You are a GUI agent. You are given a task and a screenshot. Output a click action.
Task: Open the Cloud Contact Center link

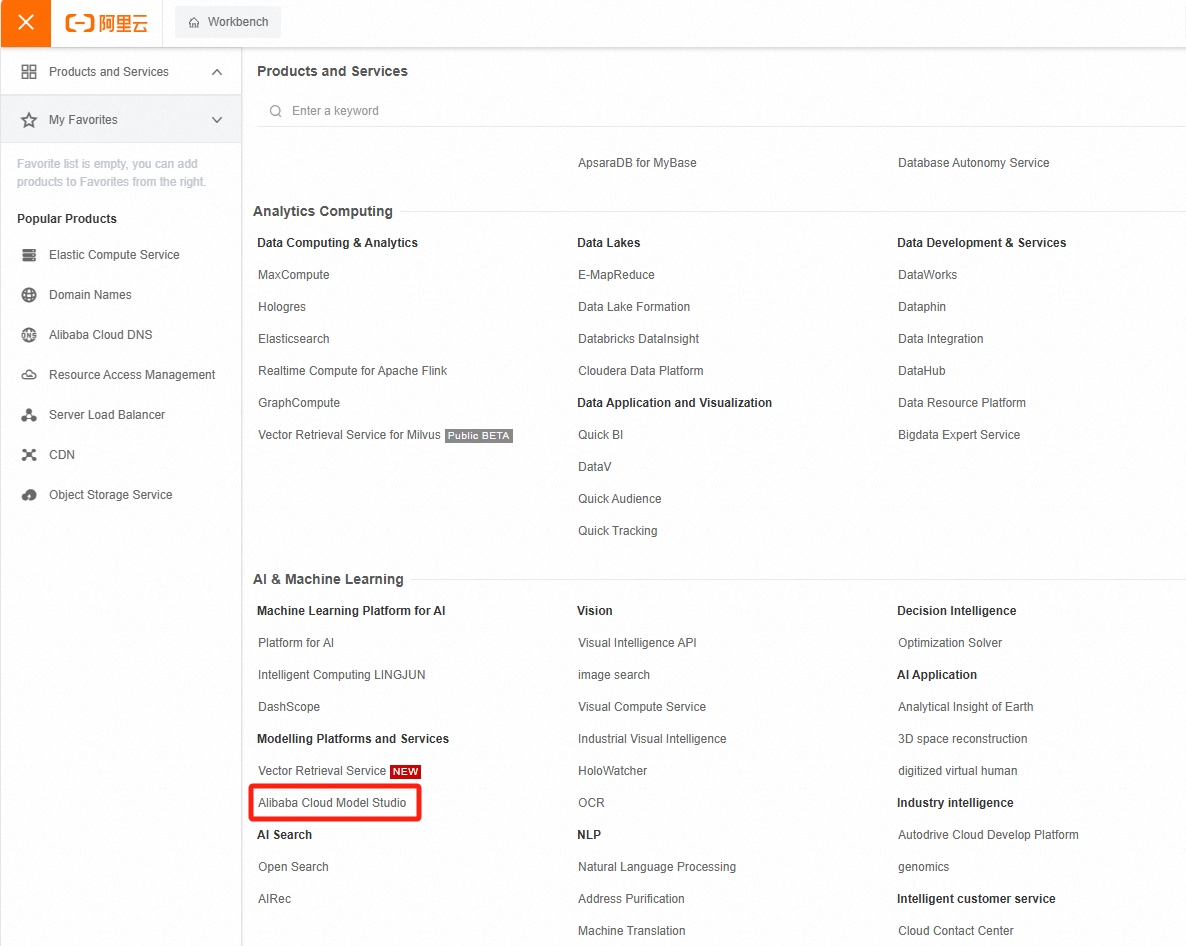pyautogui.click(x=955, y=931)
